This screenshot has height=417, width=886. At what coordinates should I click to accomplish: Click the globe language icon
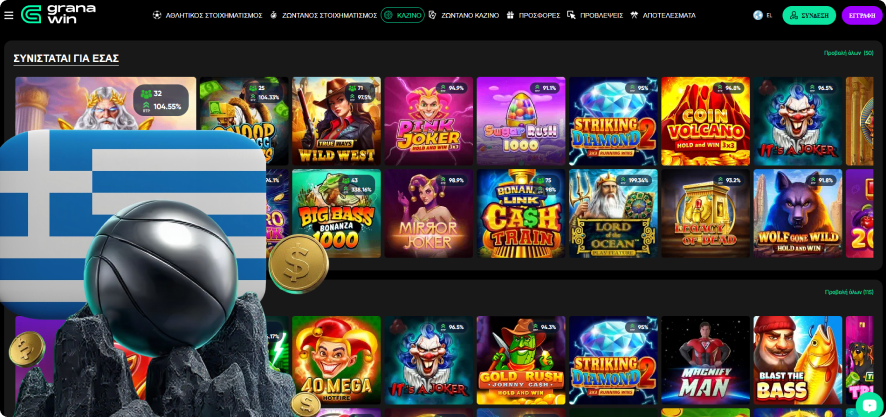coord(758,15)
